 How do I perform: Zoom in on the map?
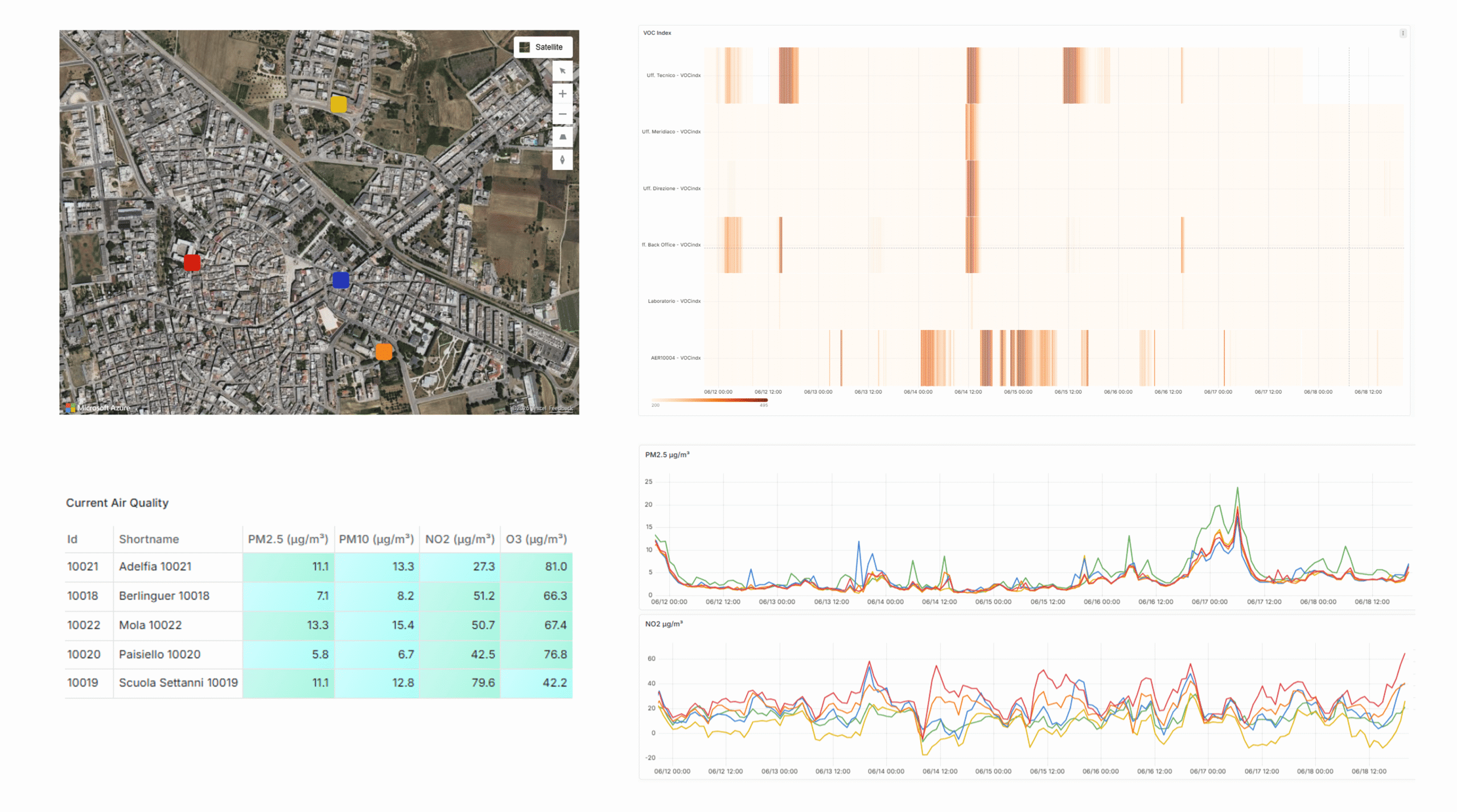(562, 94)
